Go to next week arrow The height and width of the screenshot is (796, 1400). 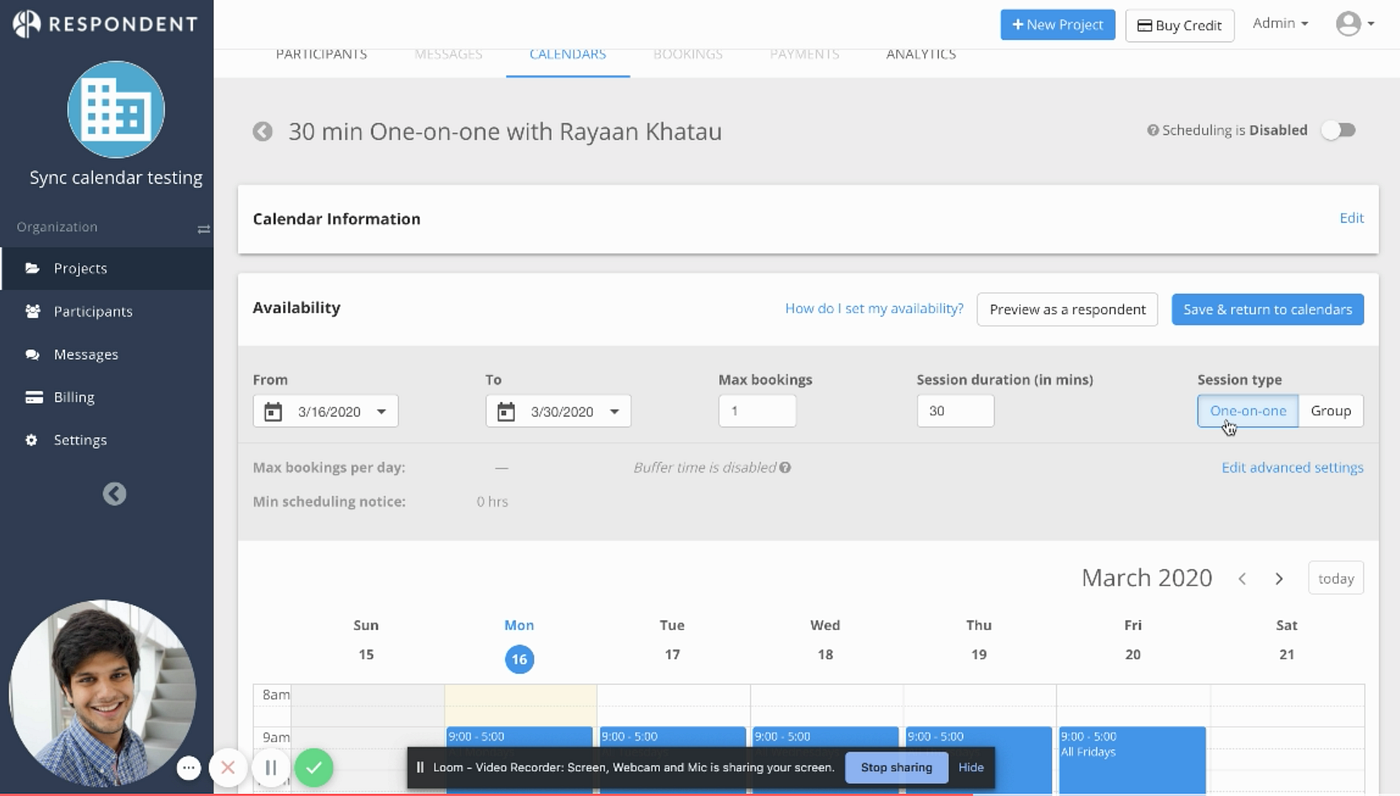[x=1279, y=579]
